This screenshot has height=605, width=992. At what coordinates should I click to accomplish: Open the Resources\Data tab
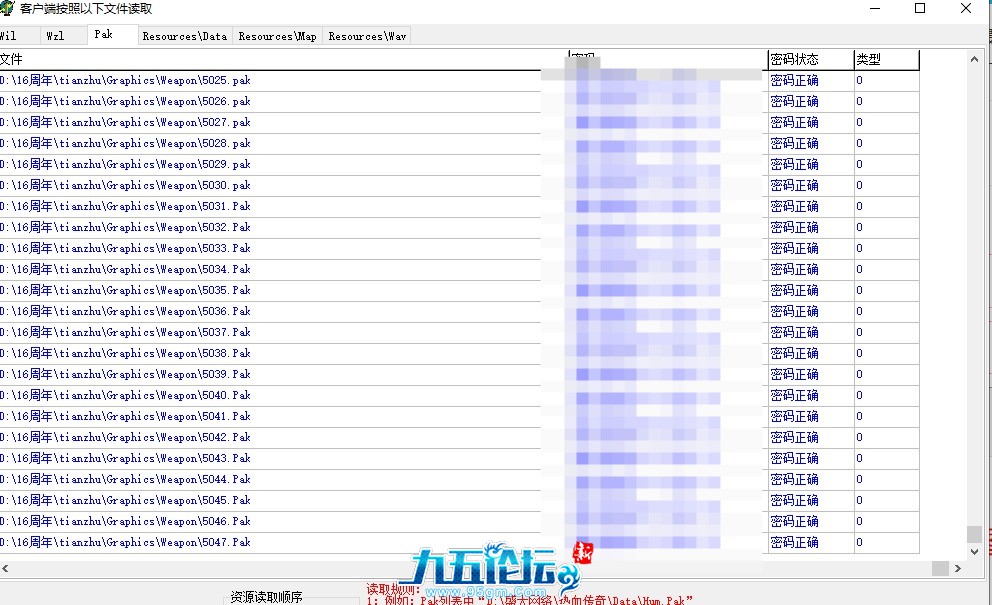[x=185, y=36]
